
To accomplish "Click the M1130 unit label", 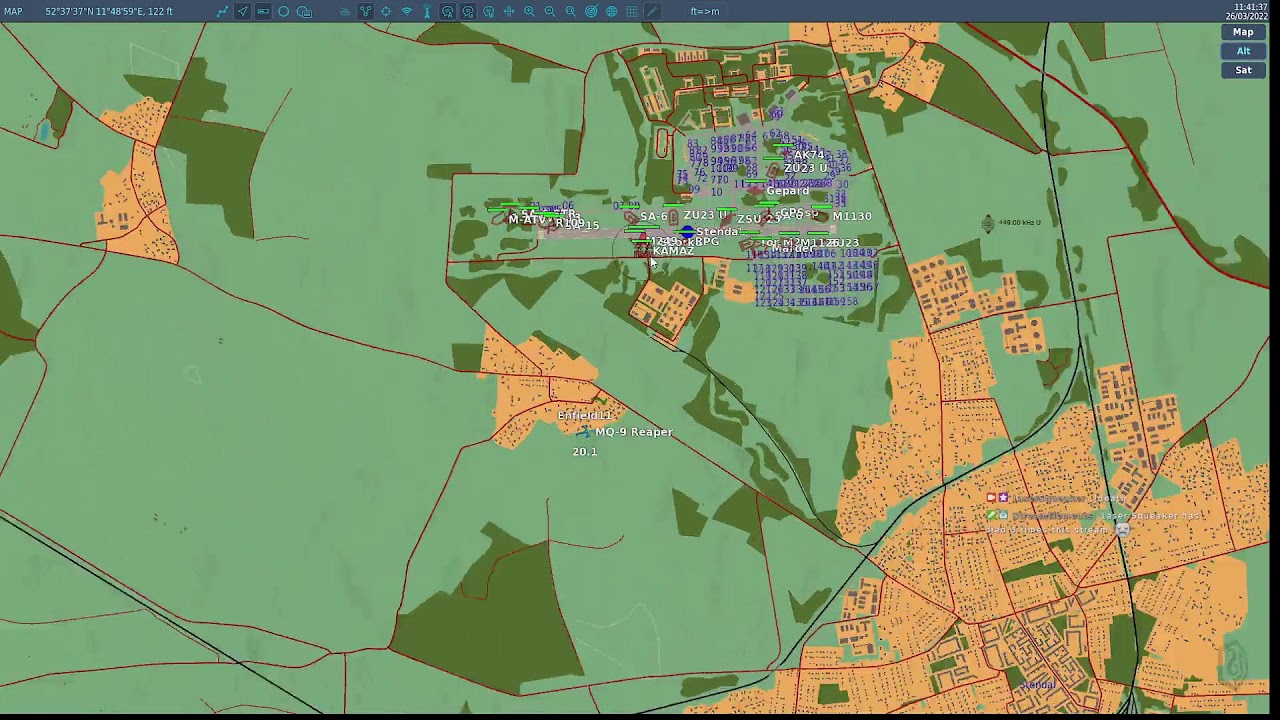I will 852,216.
